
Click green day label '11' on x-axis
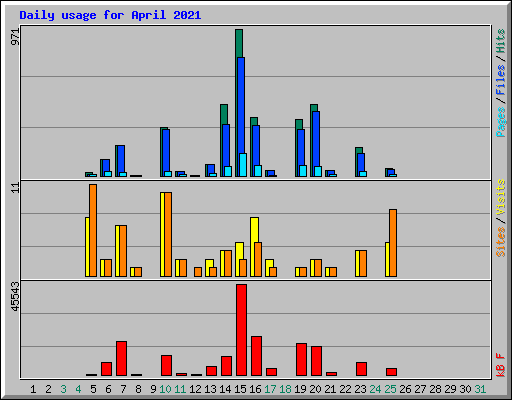point(180,389)
